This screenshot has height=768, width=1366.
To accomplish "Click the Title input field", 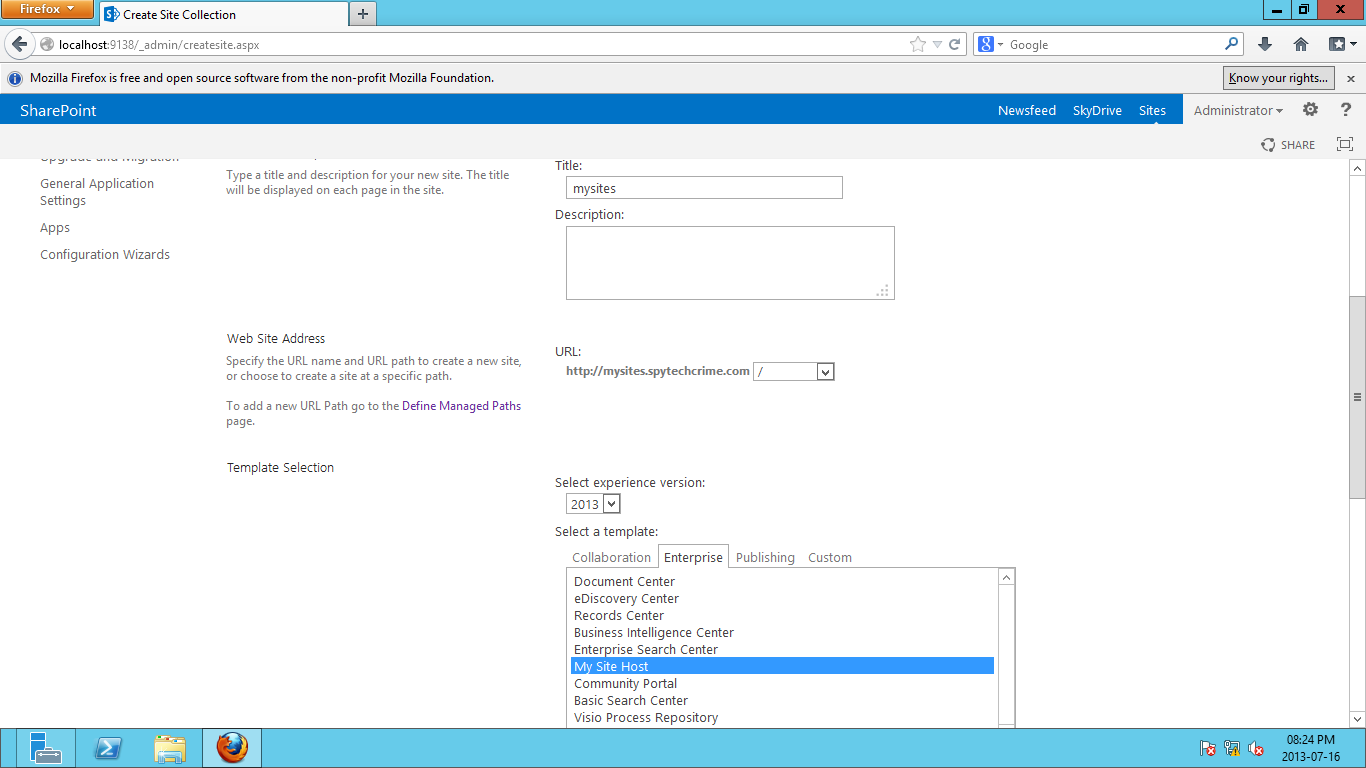I will pyautogui.click(x=704, y=187).
